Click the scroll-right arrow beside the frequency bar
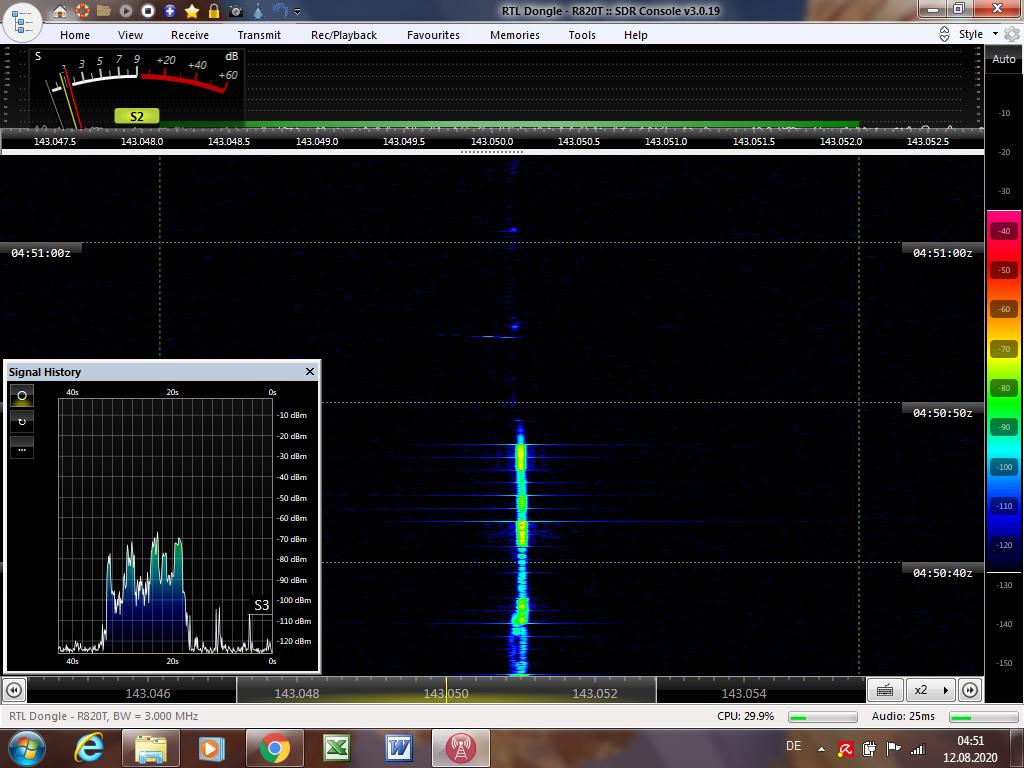The image size is (1024, 768). pyautogui.click(x=970, y=690)
